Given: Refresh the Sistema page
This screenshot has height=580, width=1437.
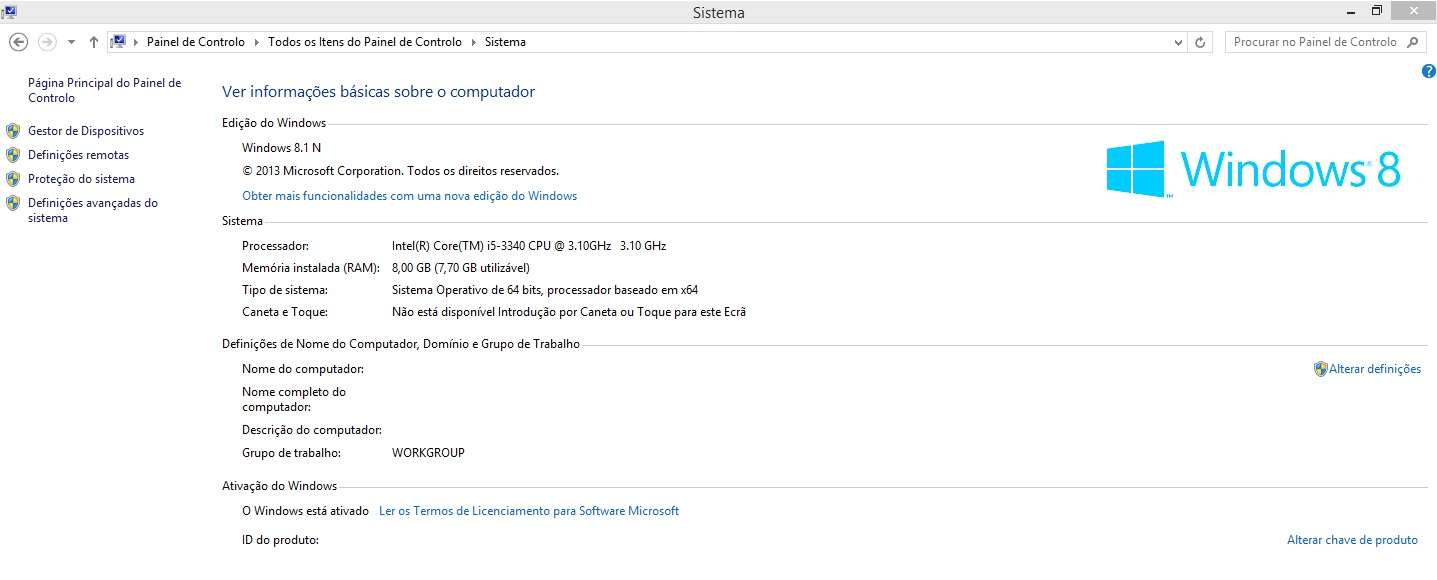Looking at the screenshot, I should pyautogui.click(x=1202, y=42).
